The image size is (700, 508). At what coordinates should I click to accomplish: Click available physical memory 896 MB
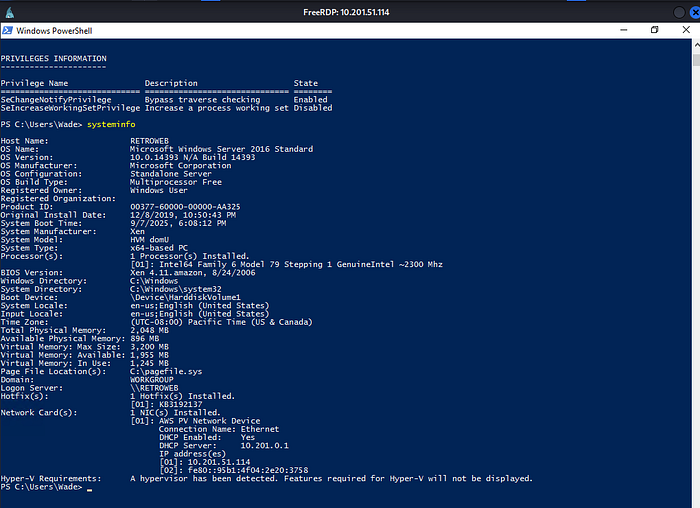(144, 339)
